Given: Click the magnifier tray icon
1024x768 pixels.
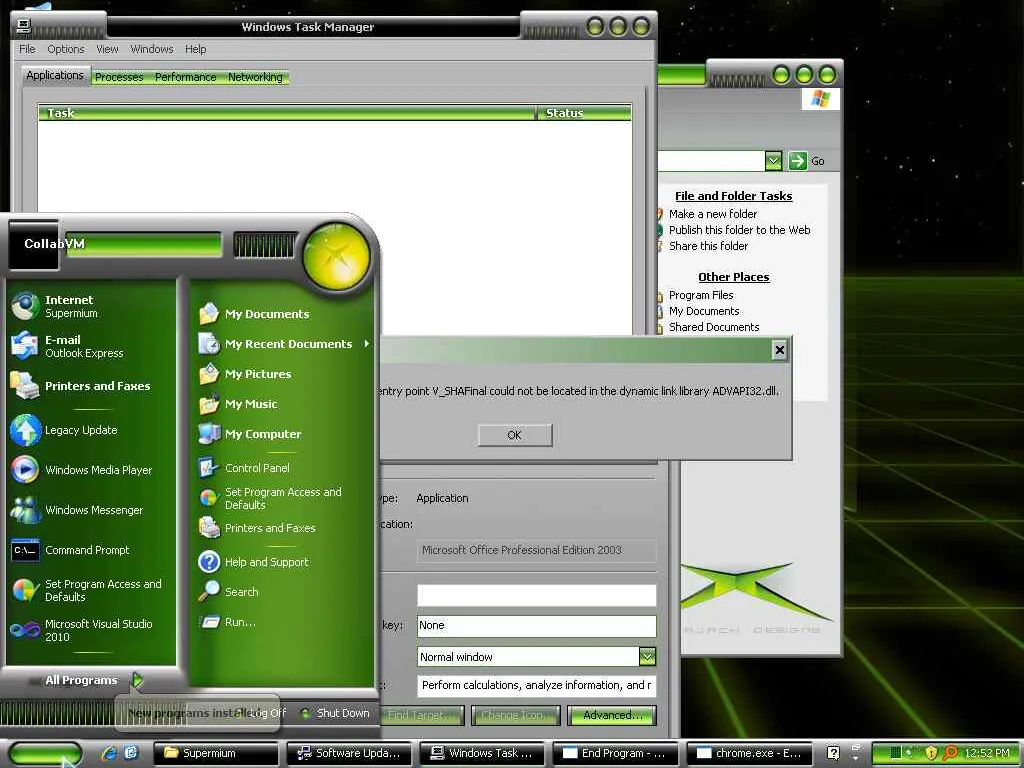Looking at the screenshot, I should (x=950, y=753).
